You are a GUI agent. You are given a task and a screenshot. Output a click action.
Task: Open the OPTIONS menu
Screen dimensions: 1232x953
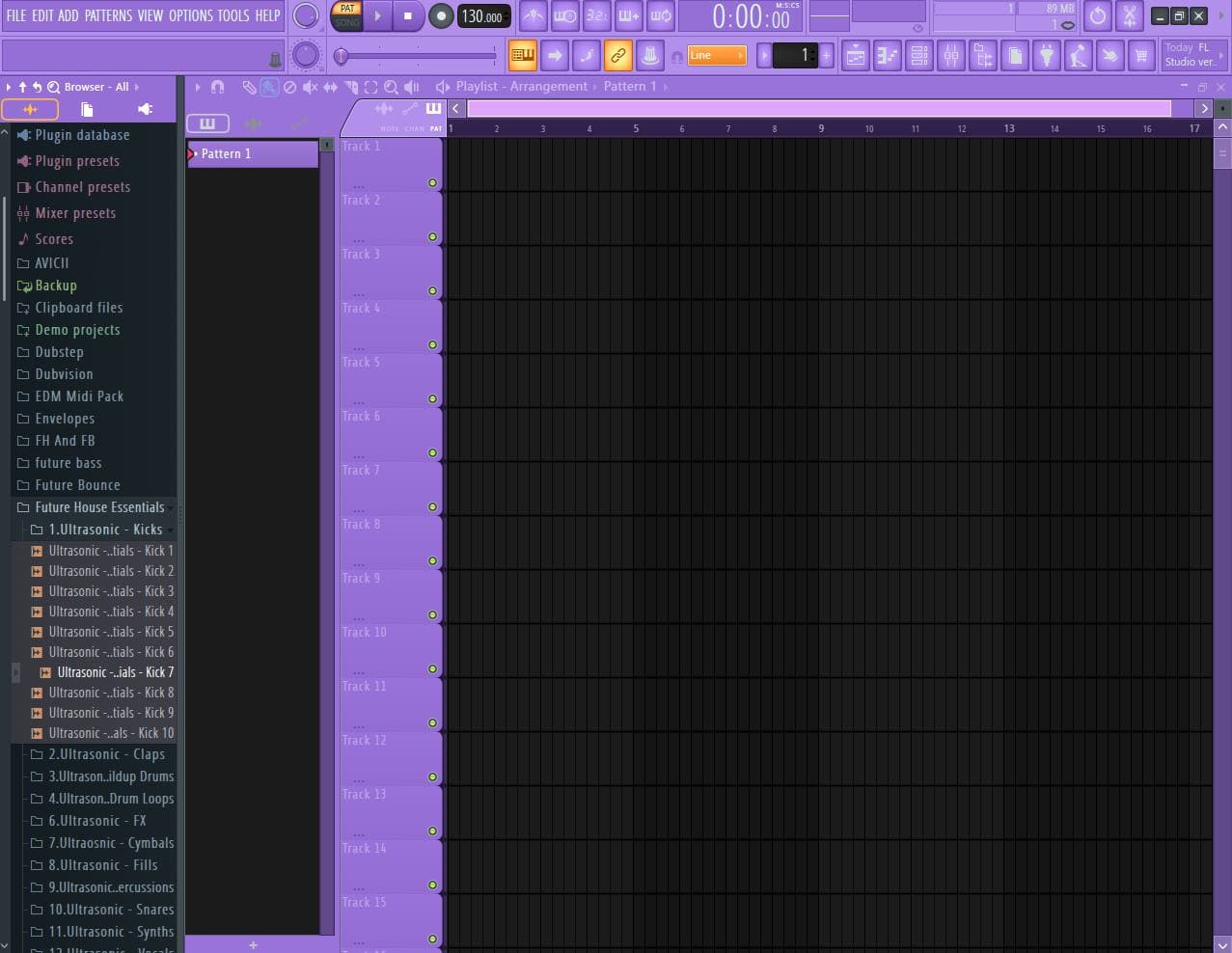coord(190,15)
